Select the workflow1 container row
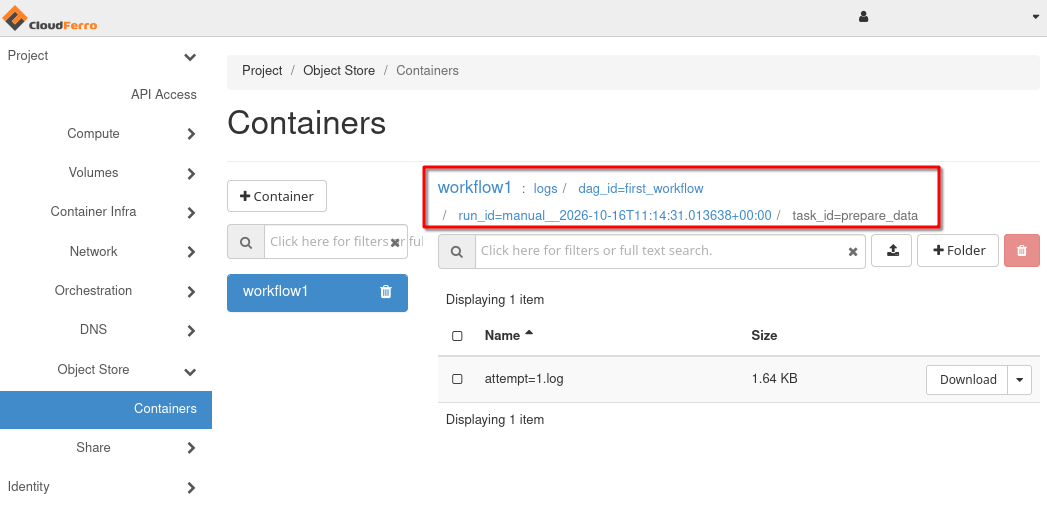Viewport: 1047px width, 522px height. coord(317,292)
